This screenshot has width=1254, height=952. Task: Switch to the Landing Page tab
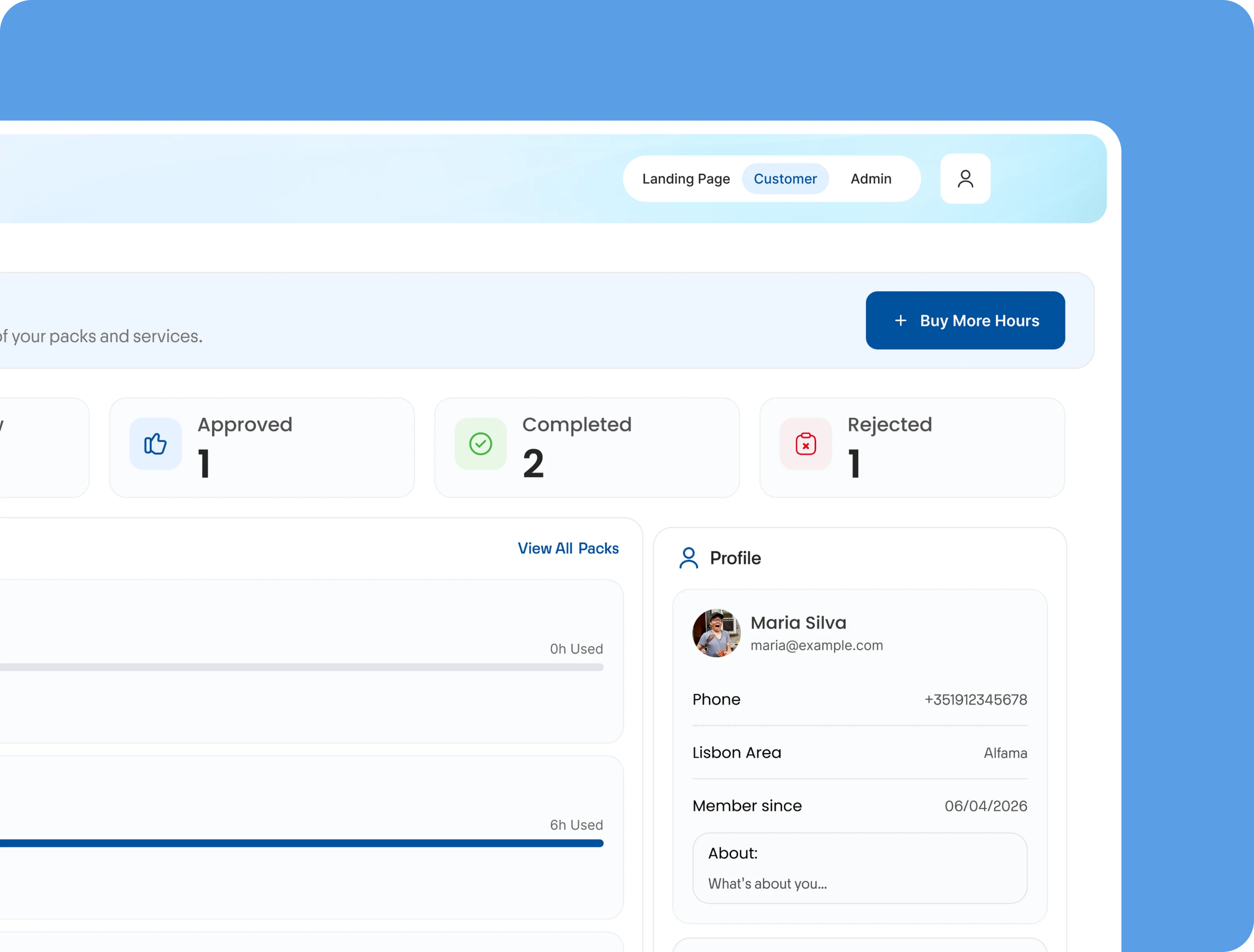pyautogui.click(x=686, y=178)
